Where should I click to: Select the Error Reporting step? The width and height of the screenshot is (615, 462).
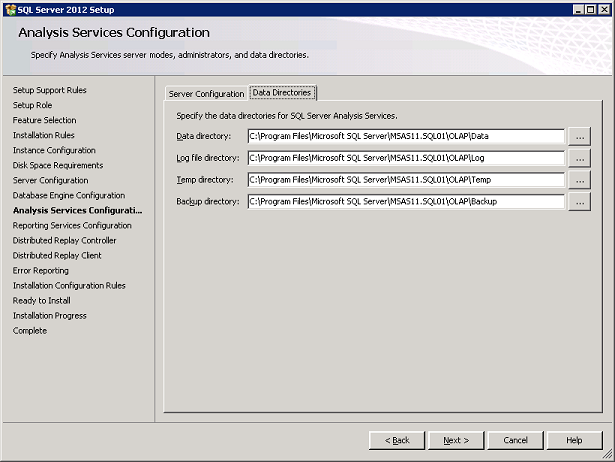(x=40, y=271)
